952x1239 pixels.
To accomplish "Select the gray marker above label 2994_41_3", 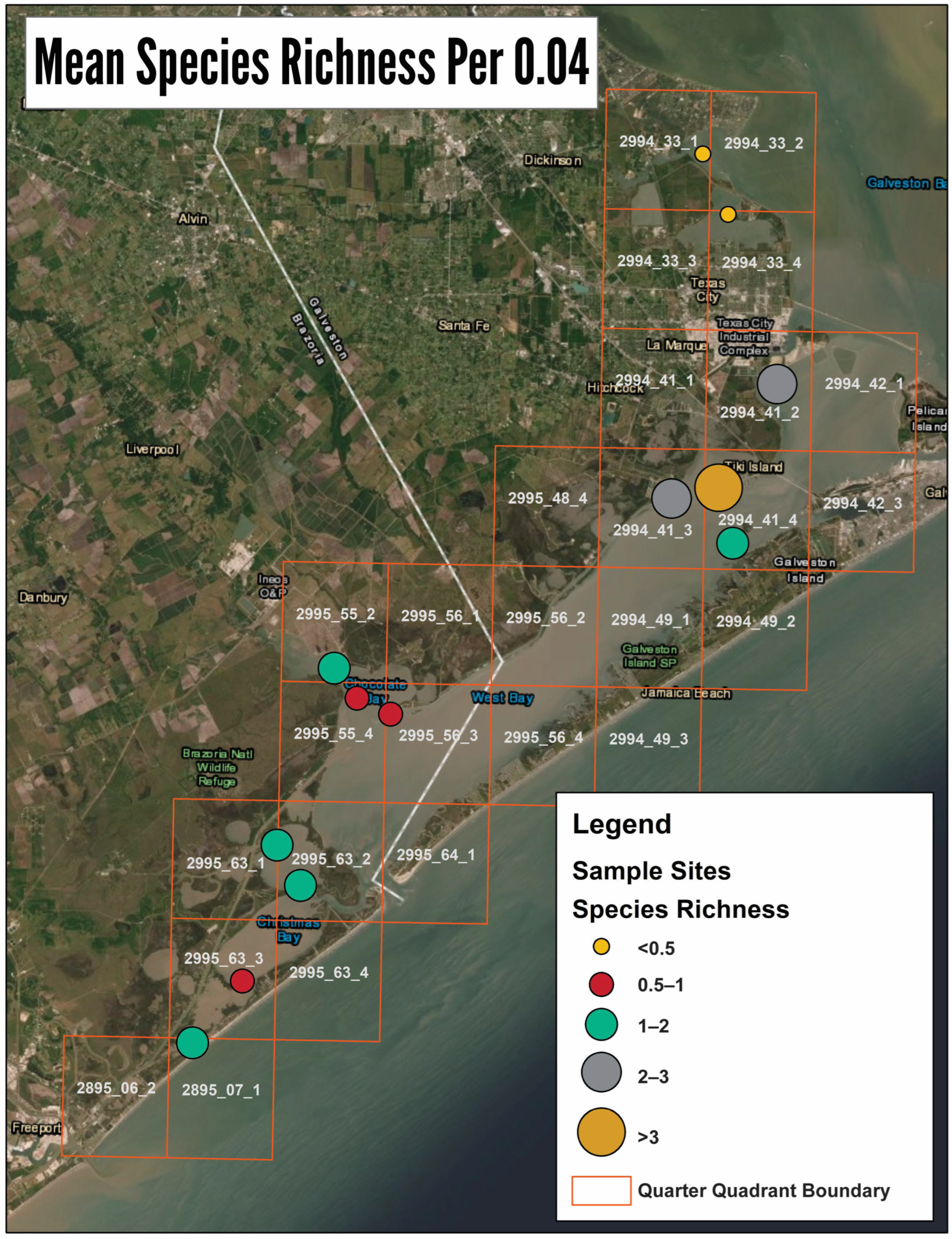I will [x=671, y=498].
